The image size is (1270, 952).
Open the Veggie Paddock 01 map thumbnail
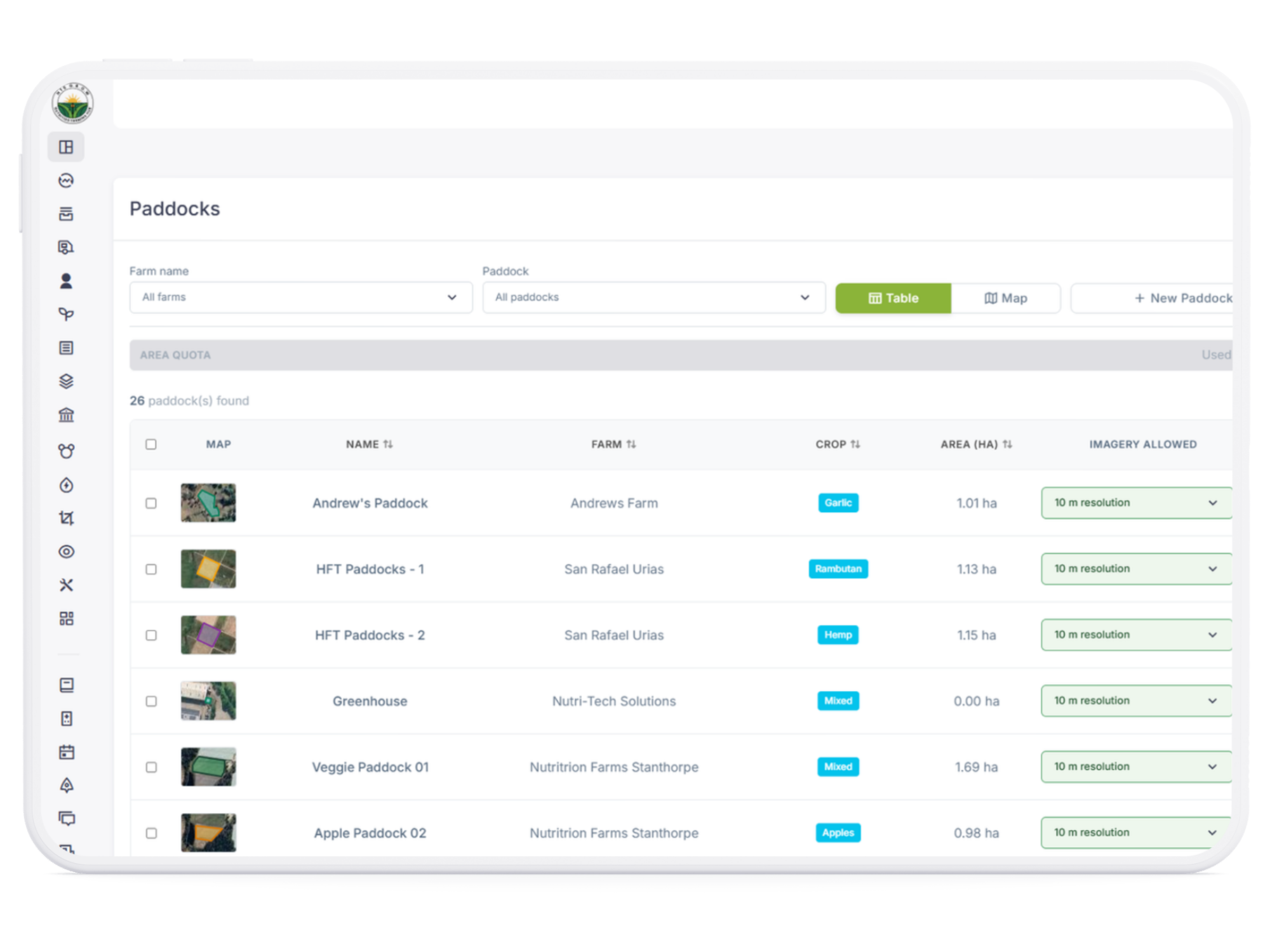pyautogui.click(x=208, y=767)
